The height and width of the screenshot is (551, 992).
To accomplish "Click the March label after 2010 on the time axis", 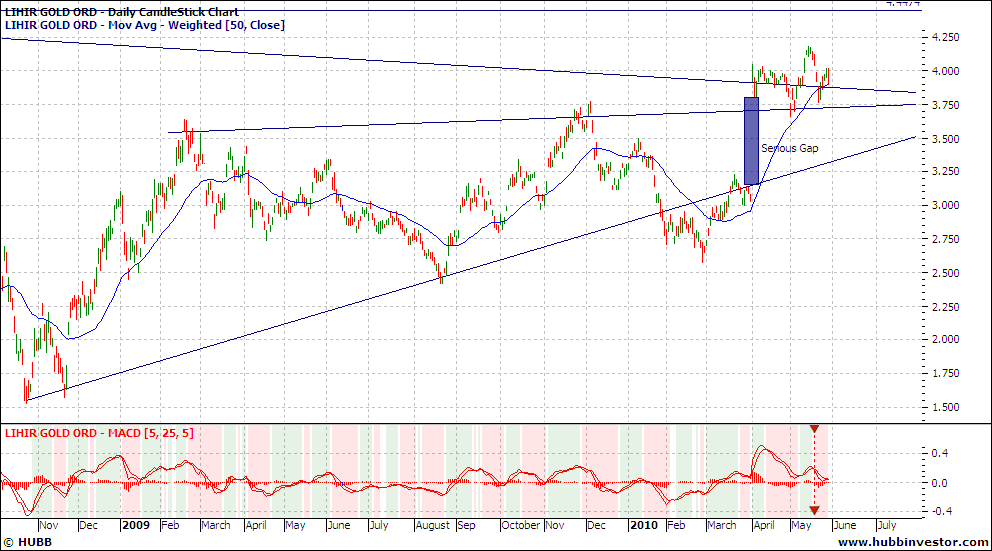I will pyautogui.click(x=722, y=525).
